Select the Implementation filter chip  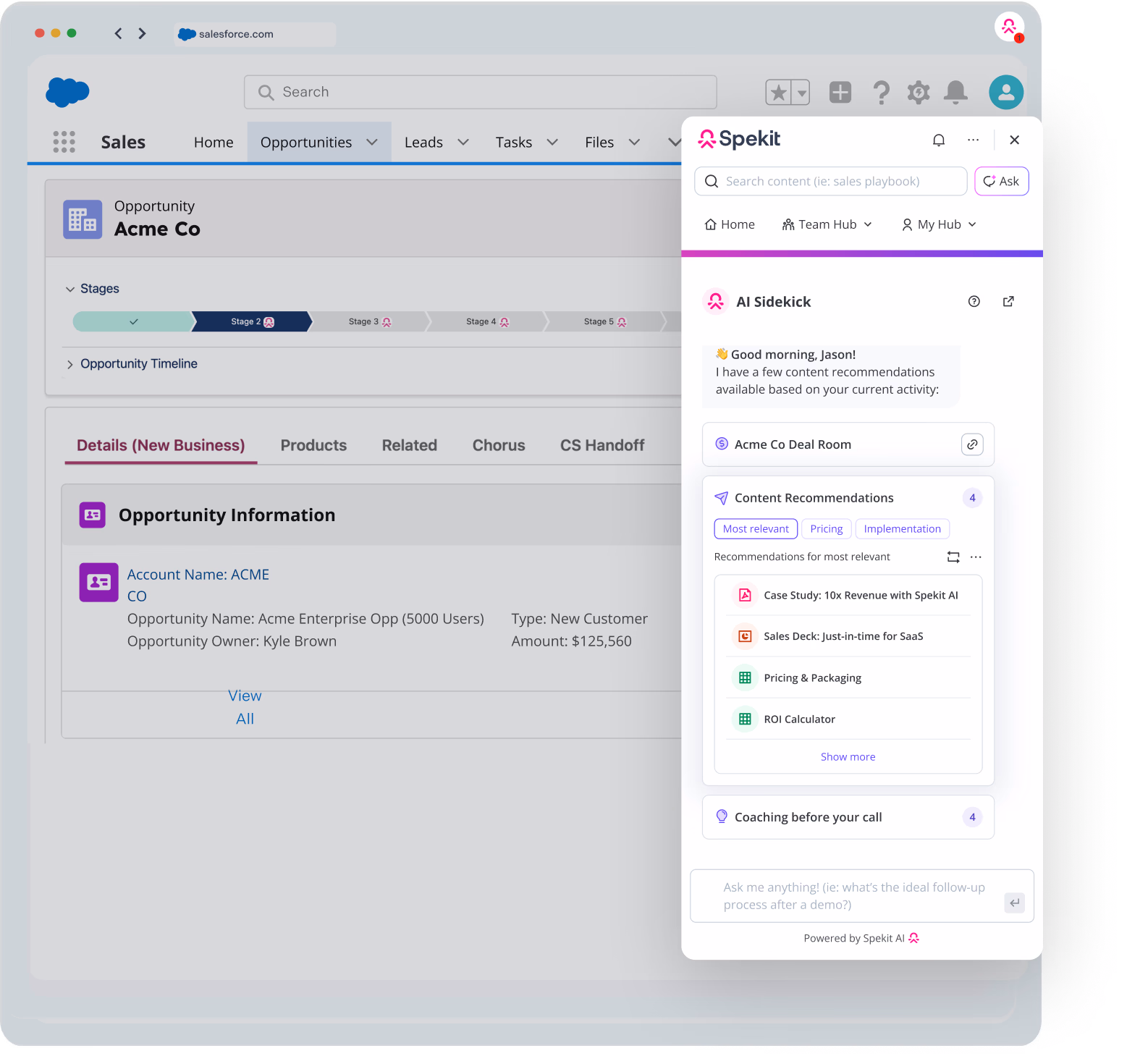tap(903, 529)
